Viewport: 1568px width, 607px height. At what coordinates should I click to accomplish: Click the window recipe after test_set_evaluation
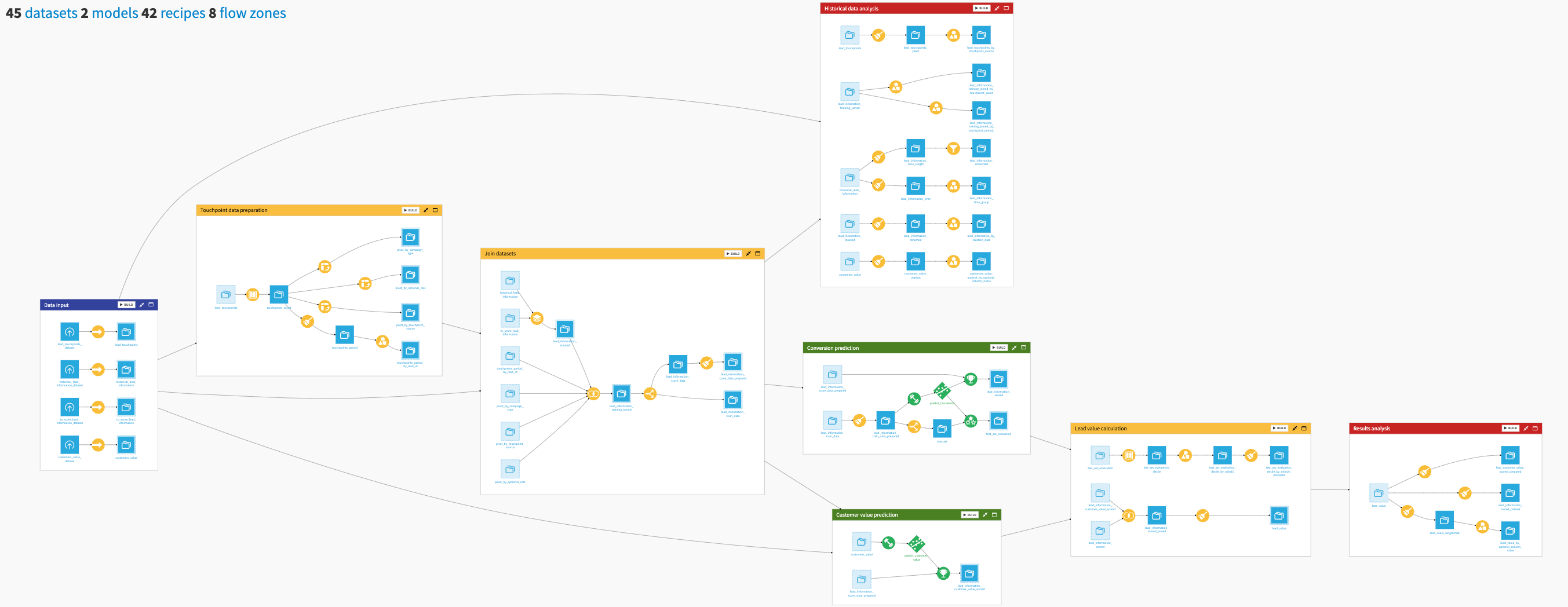pos(1129,456)
